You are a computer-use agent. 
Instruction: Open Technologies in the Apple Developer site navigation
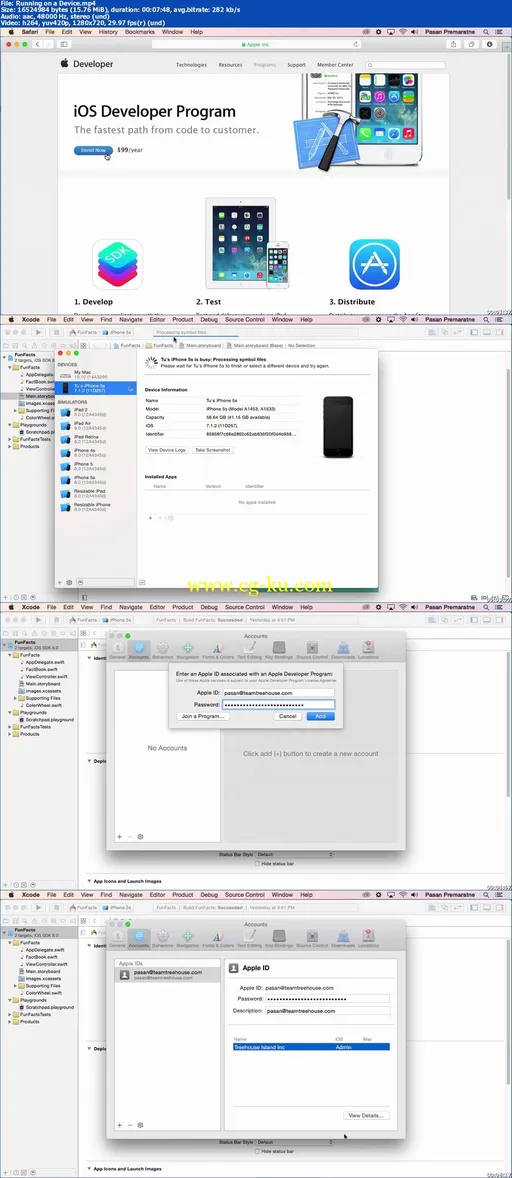(x=191, y=65)
